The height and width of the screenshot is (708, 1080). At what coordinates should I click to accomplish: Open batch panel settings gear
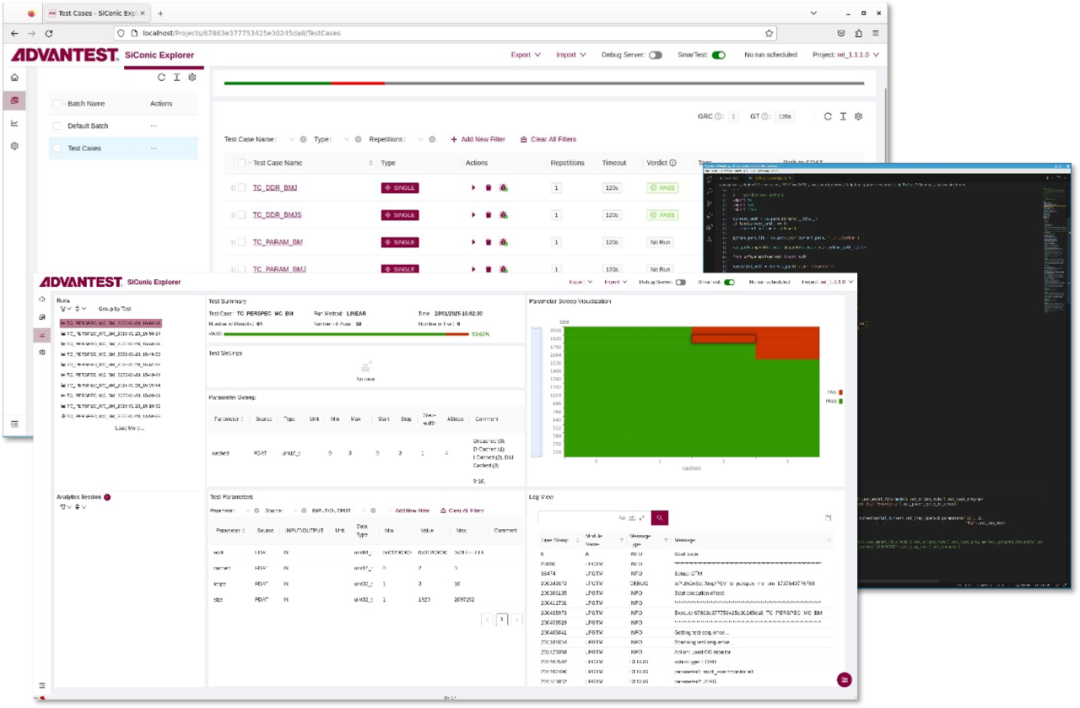[192, 78]
